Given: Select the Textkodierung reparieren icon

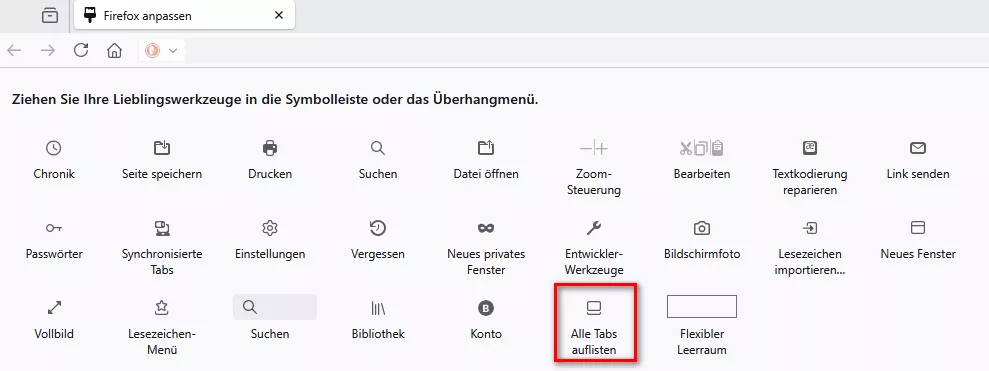Looking at the screenshot, I should click(x=810, y=148).
